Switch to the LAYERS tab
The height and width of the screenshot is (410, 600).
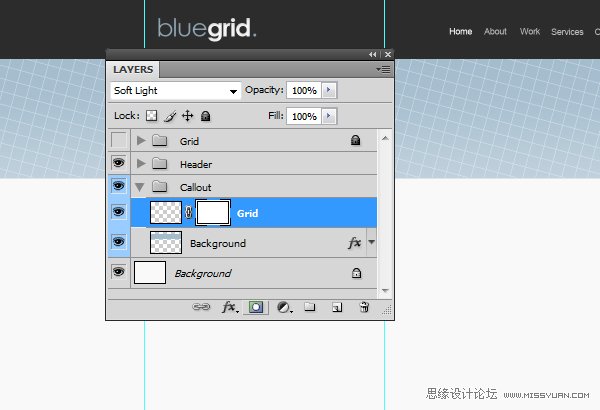[133, 70]
